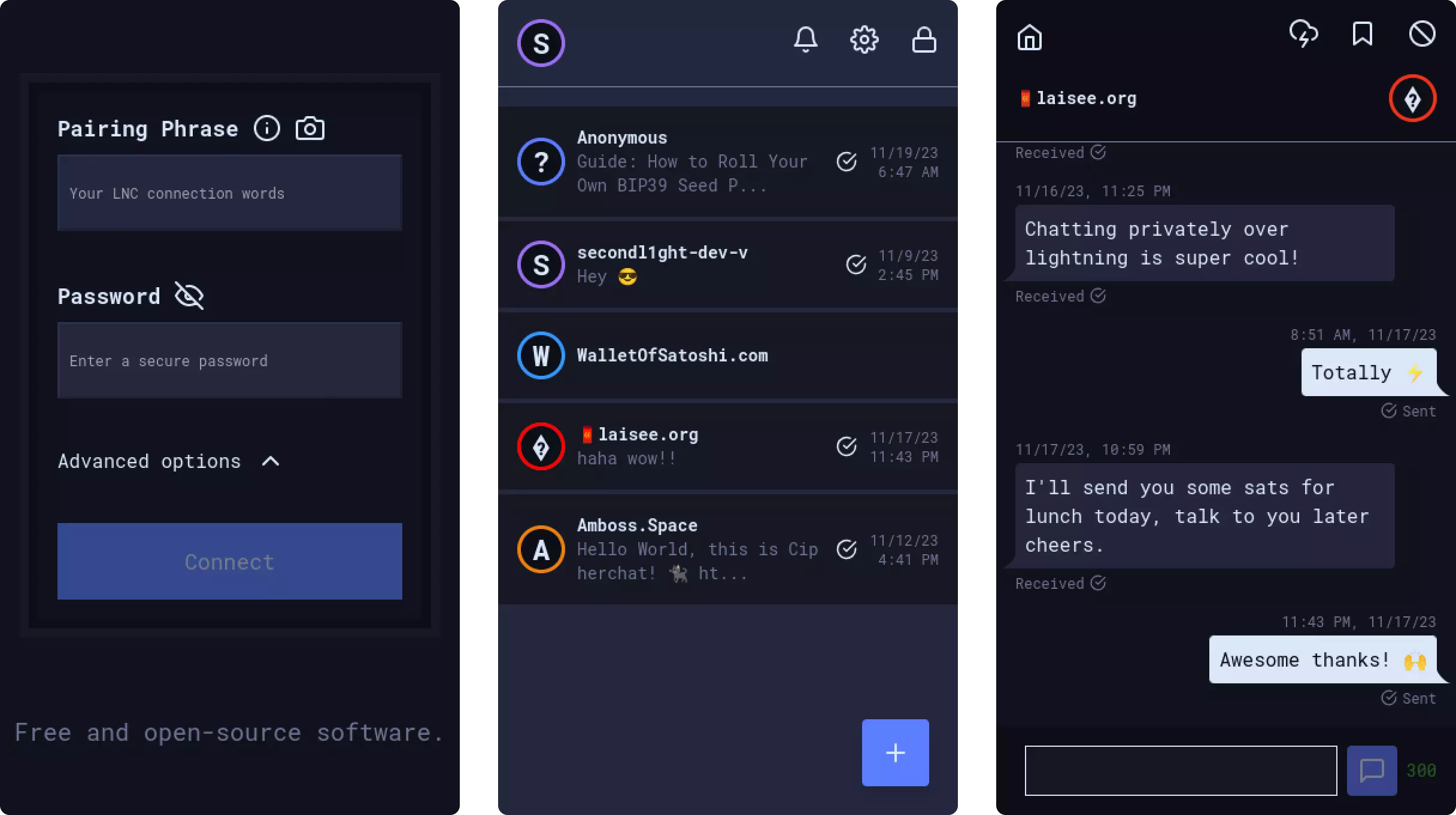Block the laisee.org contact with the prohibition icon

pos(1422,34)
